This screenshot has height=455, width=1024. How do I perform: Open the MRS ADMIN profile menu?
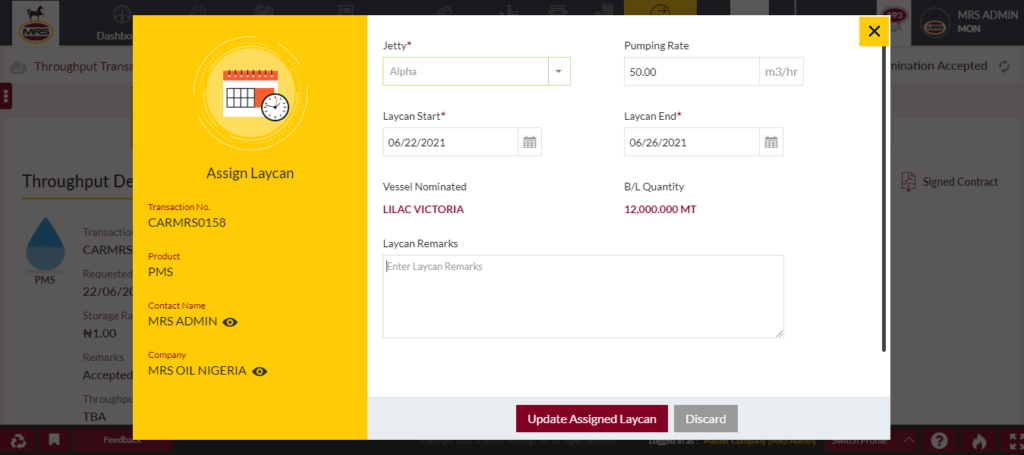click(x=970, y=23)
